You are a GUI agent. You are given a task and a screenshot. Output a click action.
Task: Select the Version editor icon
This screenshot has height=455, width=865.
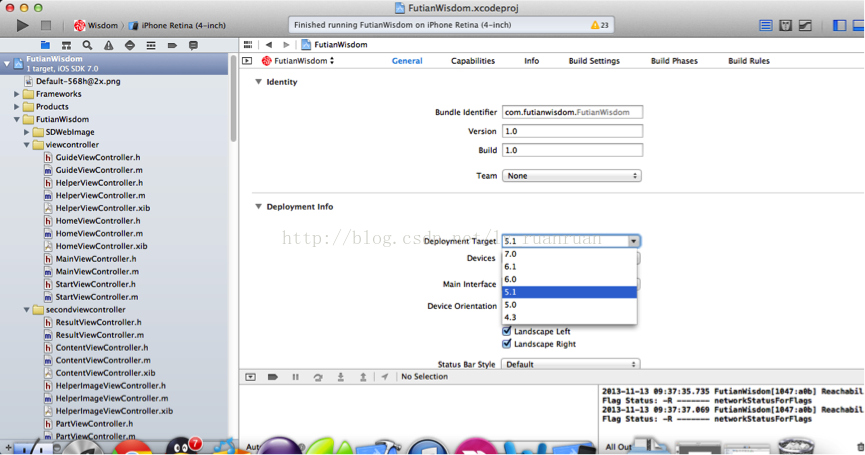(805, 25)
